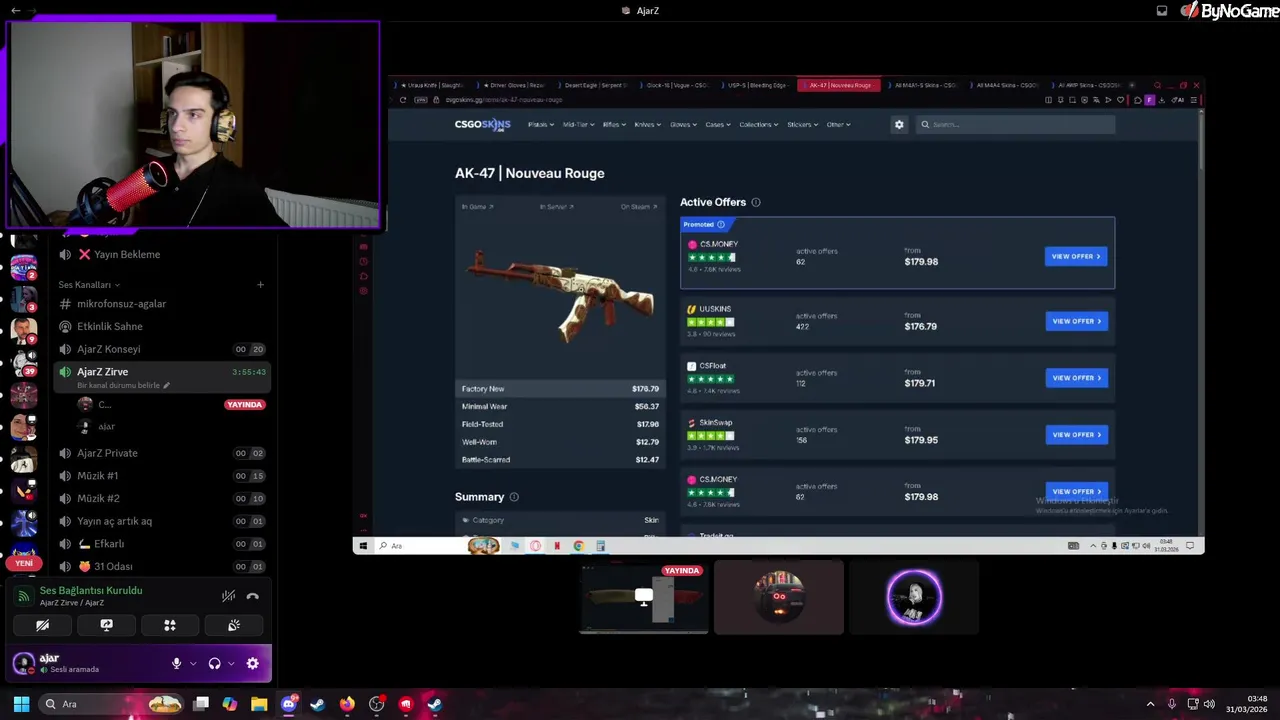Join the Efkarlı voice channel
The height and width of the screenshot is (720, 1280).
point(160,544)
